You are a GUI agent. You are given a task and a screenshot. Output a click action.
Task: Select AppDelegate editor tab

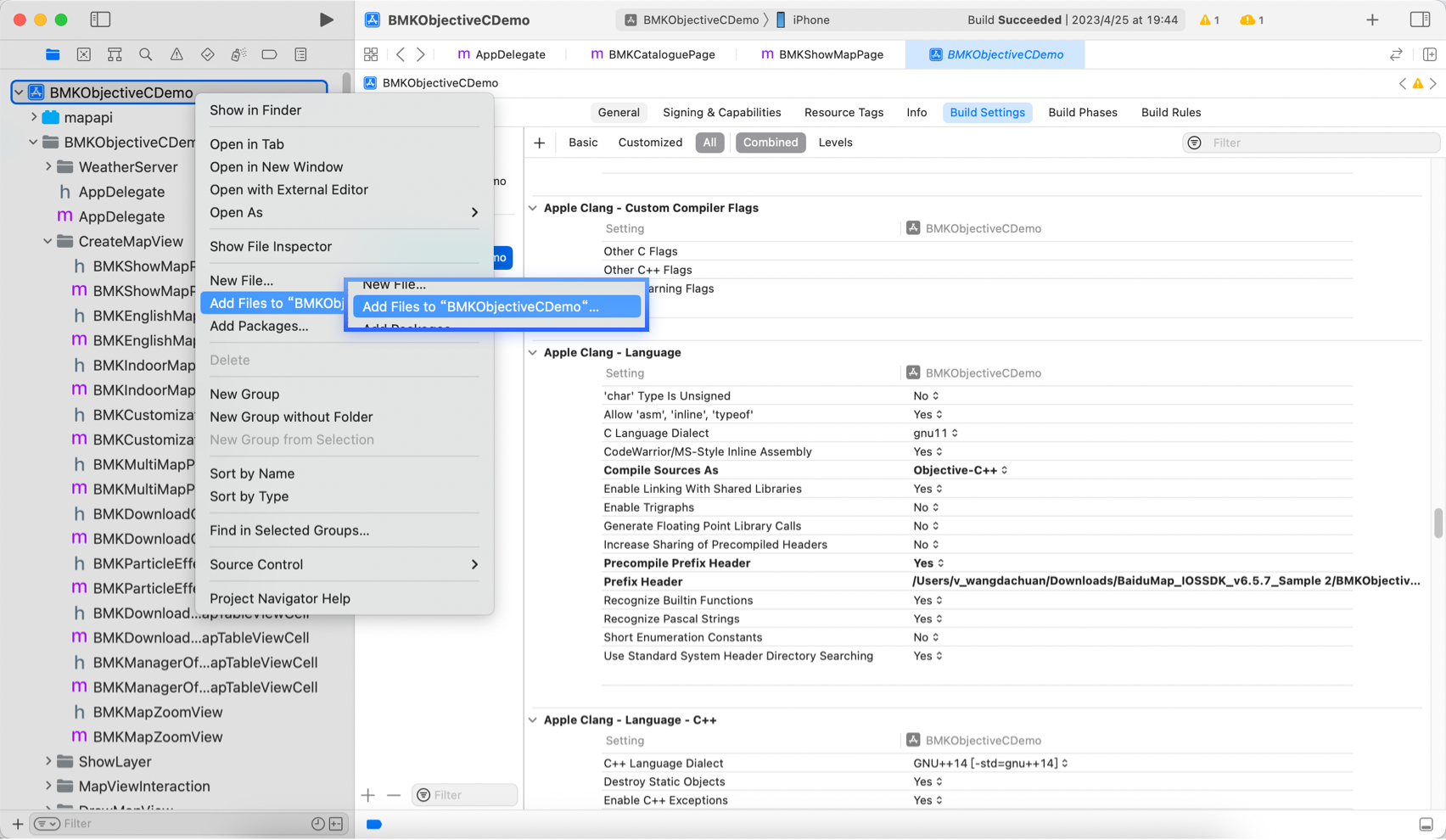502,54
